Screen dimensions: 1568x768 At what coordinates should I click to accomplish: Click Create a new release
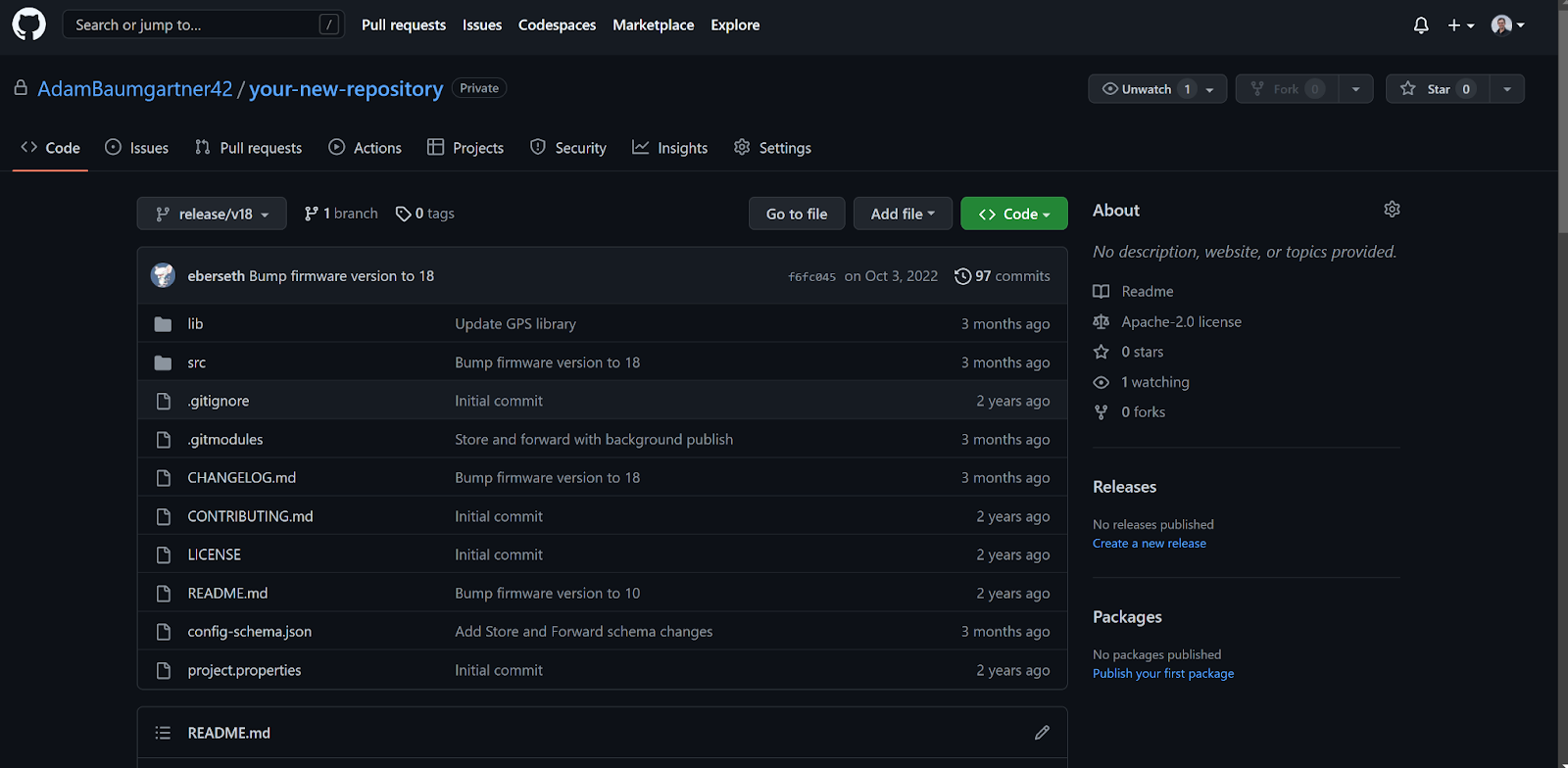[1150, 544]
